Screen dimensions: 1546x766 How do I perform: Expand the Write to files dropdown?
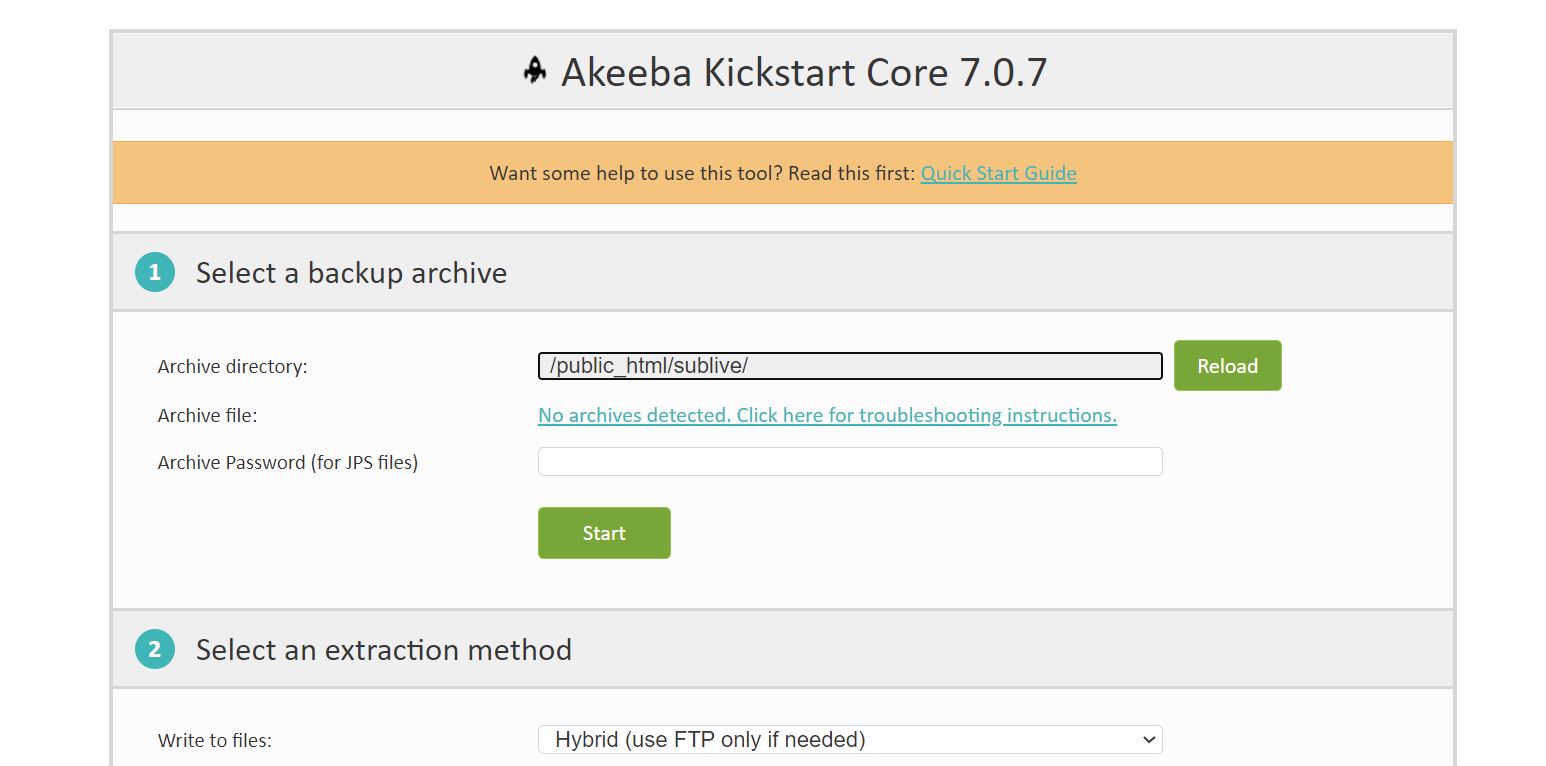[850, 739]
